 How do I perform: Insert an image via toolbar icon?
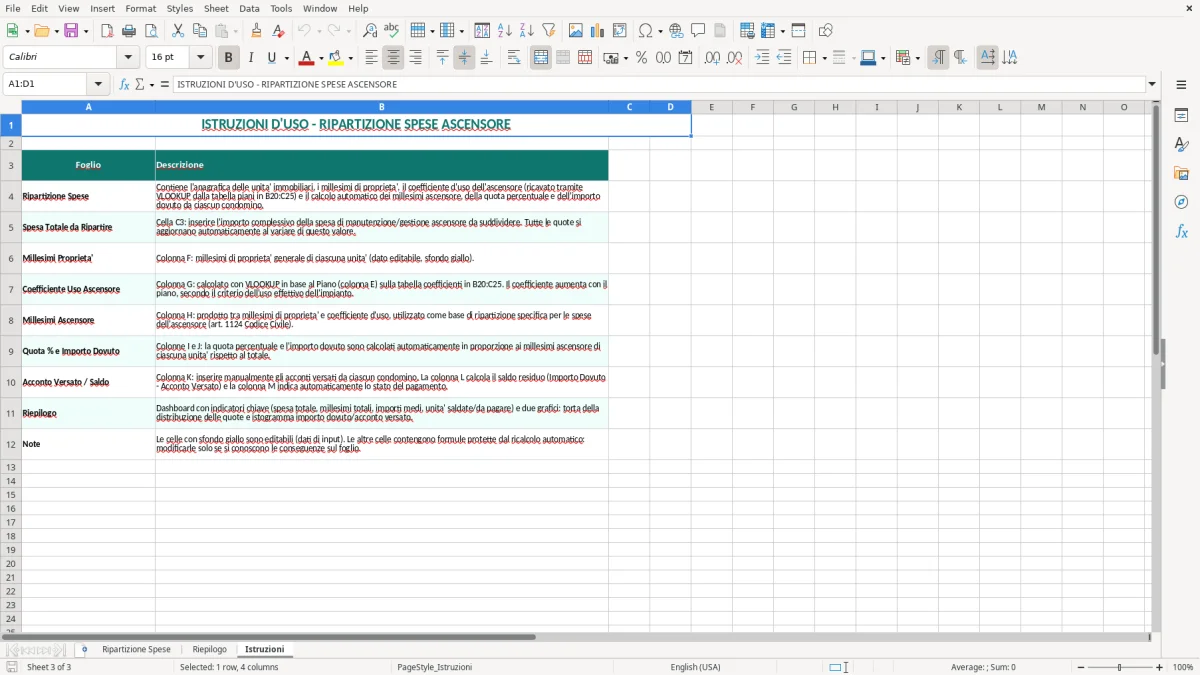(x=576, y=31)
